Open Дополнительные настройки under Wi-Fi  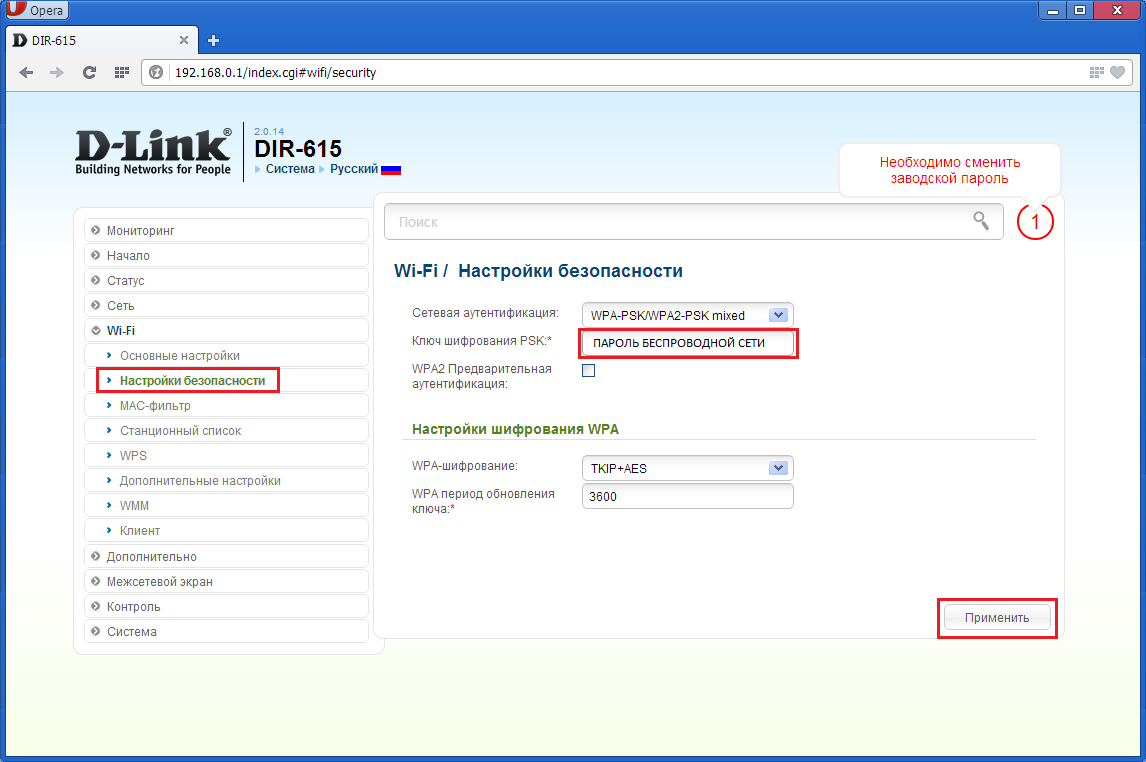(227, 481)
